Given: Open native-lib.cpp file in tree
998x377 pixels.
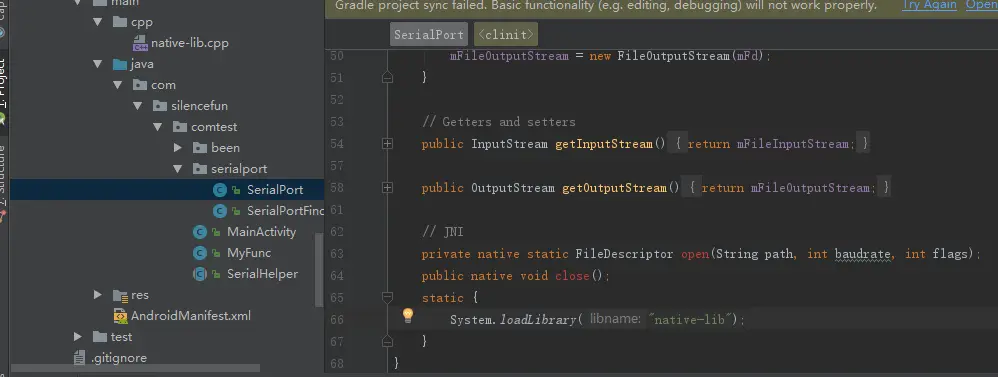Looking at the screenshot, I should pyautogui.click(x=189, y=43).
